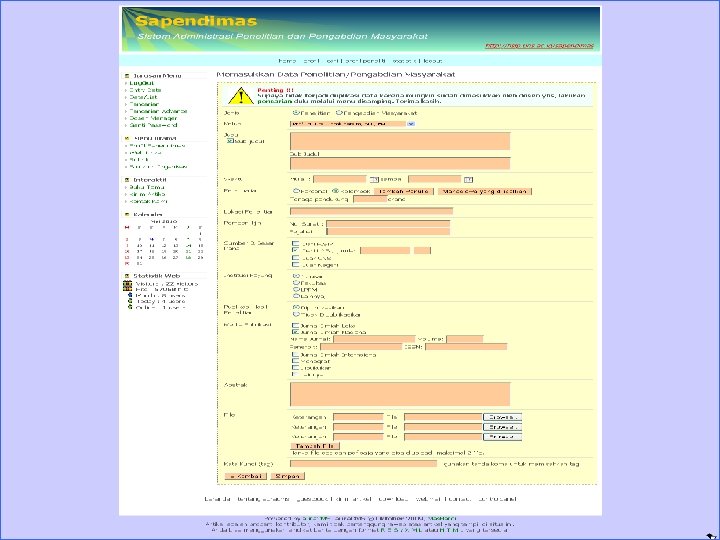Select the Fakultas radio button
The image size is (720, 540).
(x=296, y=283)
